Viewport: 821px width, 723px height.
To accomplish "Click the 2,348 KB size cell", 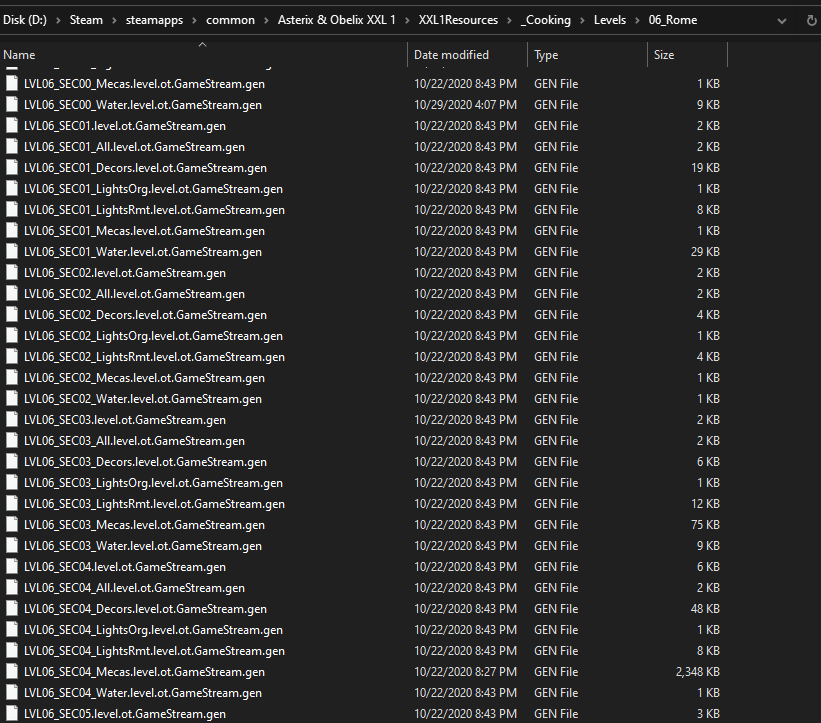I will (697, 672).
